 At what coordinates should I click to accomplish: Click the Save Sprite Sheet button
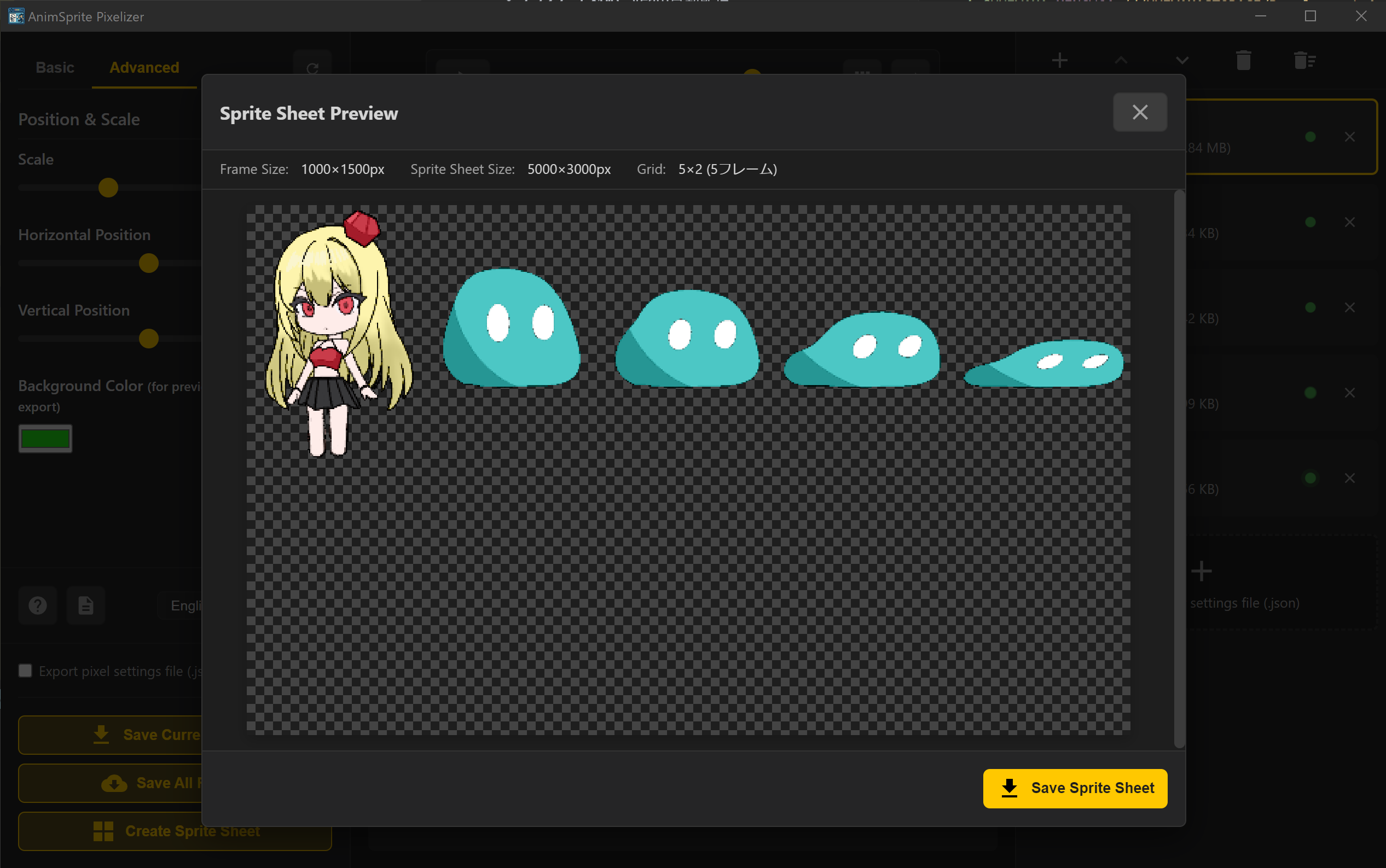click(1074, 788)
